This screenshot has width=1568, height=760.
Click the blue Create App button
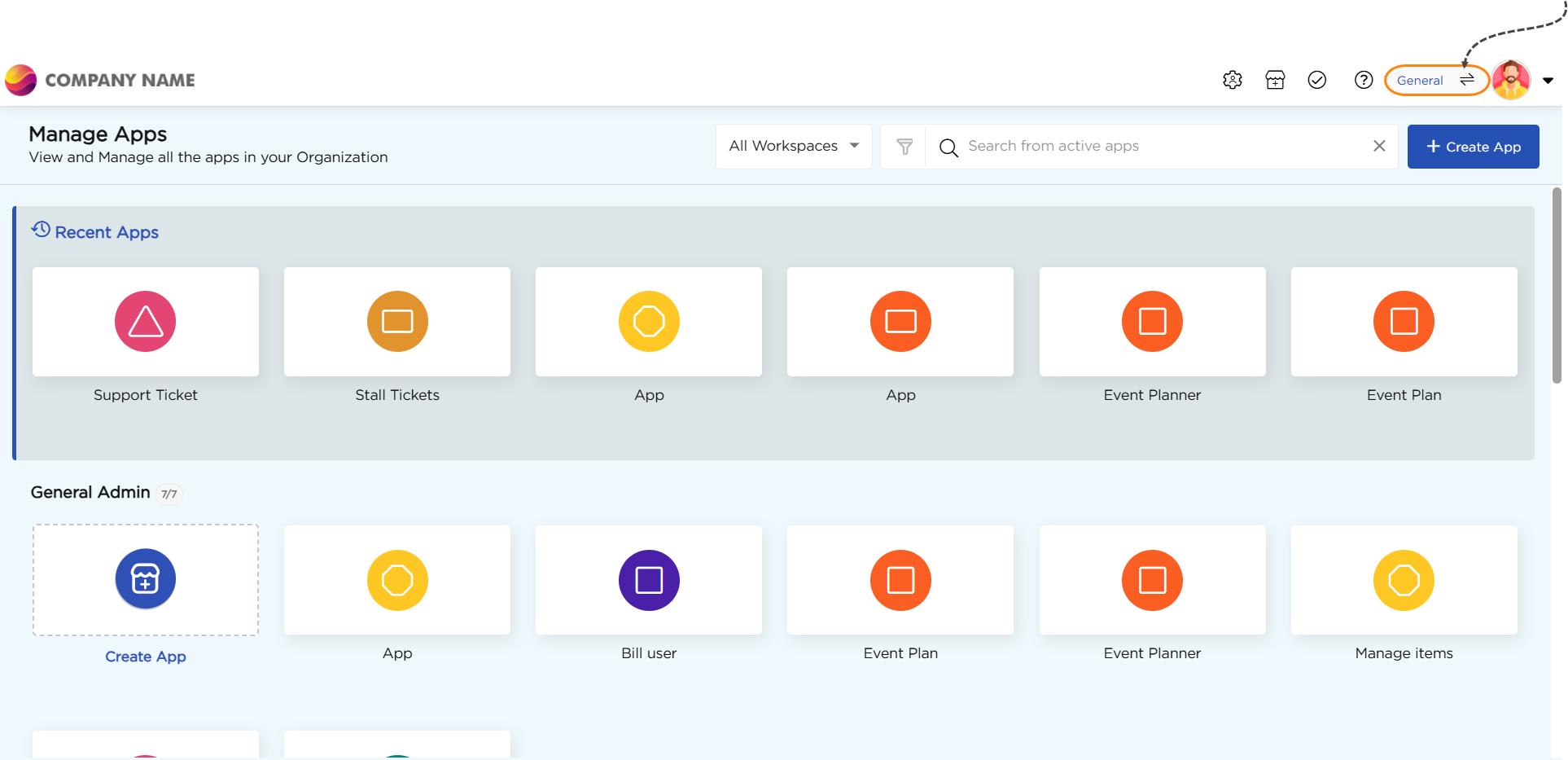coord(1472,147)
